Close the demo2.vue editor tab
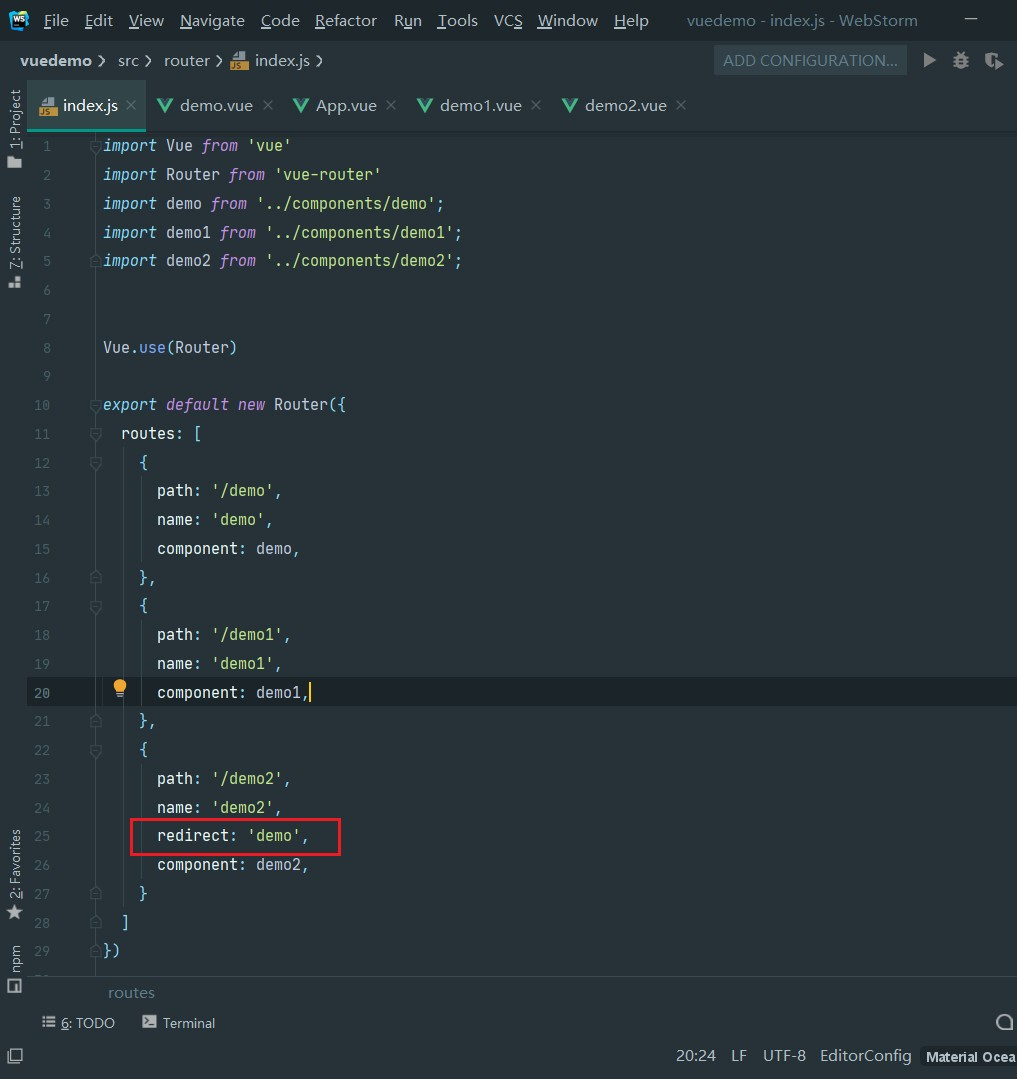Screen dimensions: 1017x1079 681,105
